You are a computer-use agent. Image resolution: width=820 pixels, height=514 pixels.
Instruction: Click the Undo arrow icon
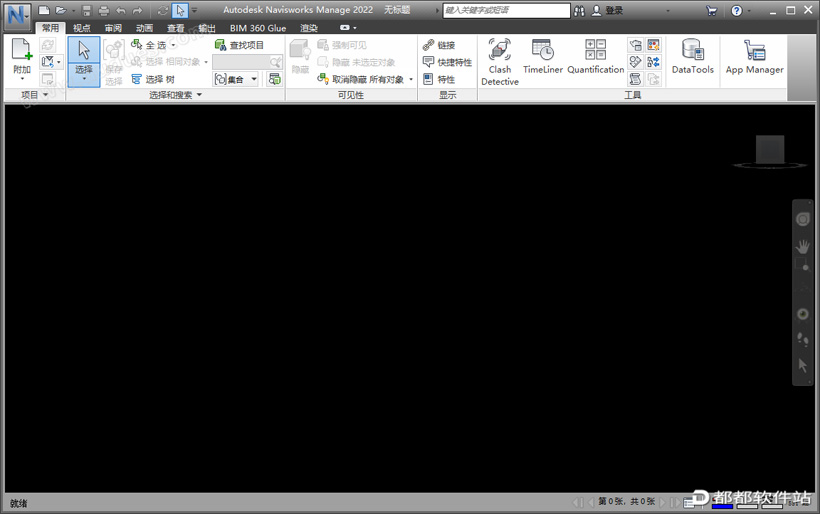point(121,10)
